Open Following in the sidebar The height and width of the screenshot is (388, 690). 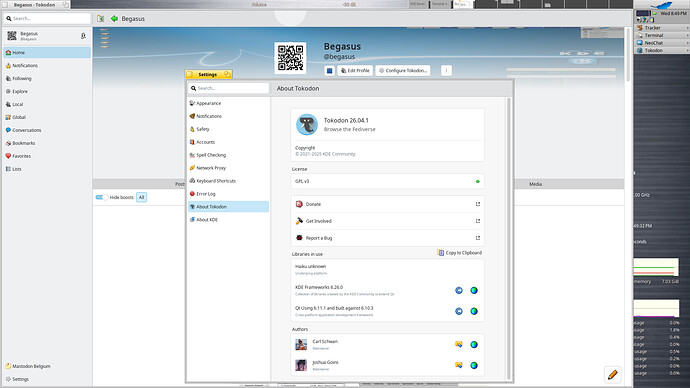pos(47,78)
